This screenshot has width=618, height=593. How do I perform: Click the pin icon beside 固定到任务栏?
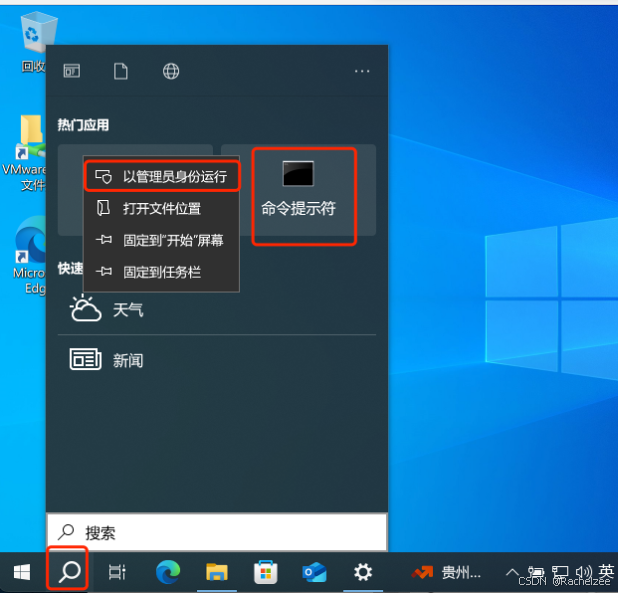[x=104, y=271]
